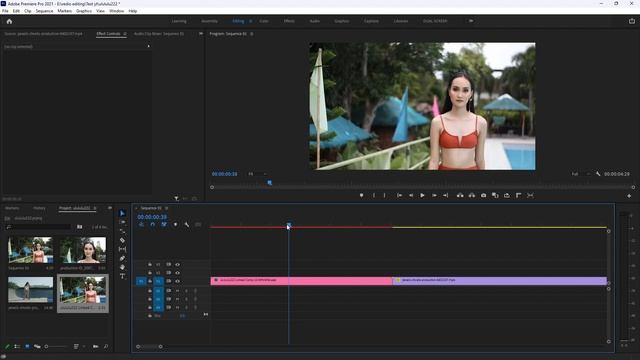
Task: Toggle V3 track output eye
Action: (x=178, y=264)
